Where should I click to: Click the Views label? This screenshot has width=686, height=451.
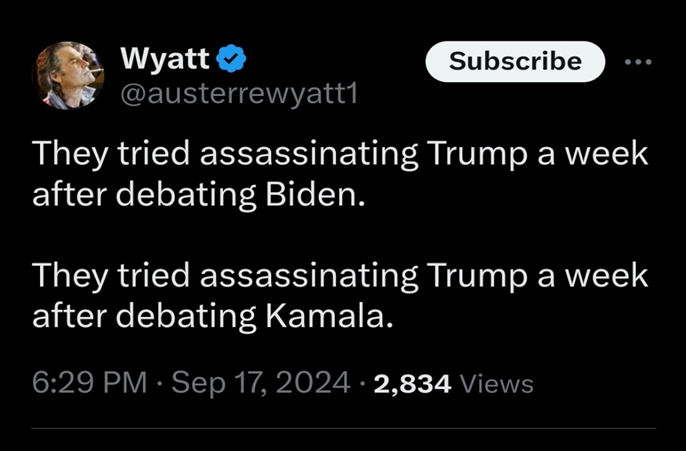(x=496, y=383)
